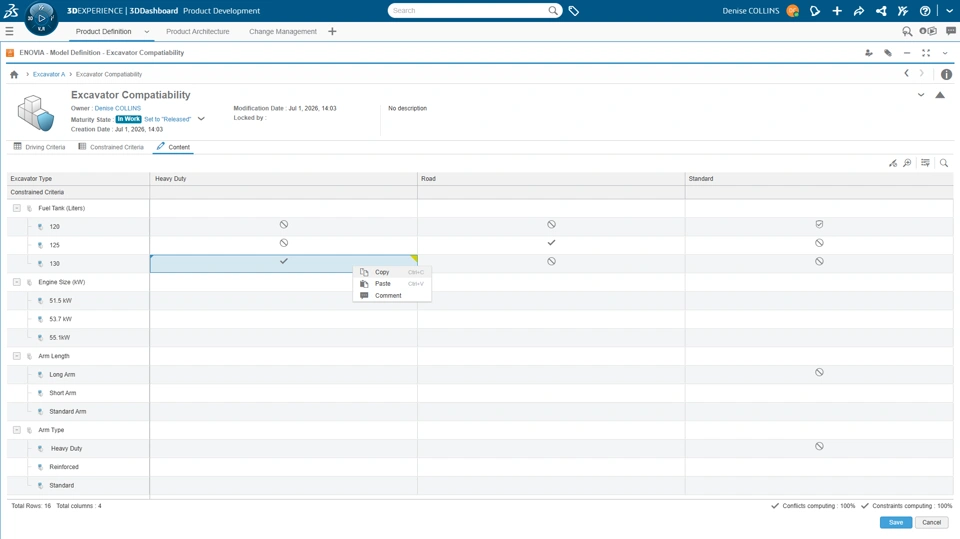Click the help question mark icon
The width and height of the screenshot is (960, 539).
[x=925, y=10]
